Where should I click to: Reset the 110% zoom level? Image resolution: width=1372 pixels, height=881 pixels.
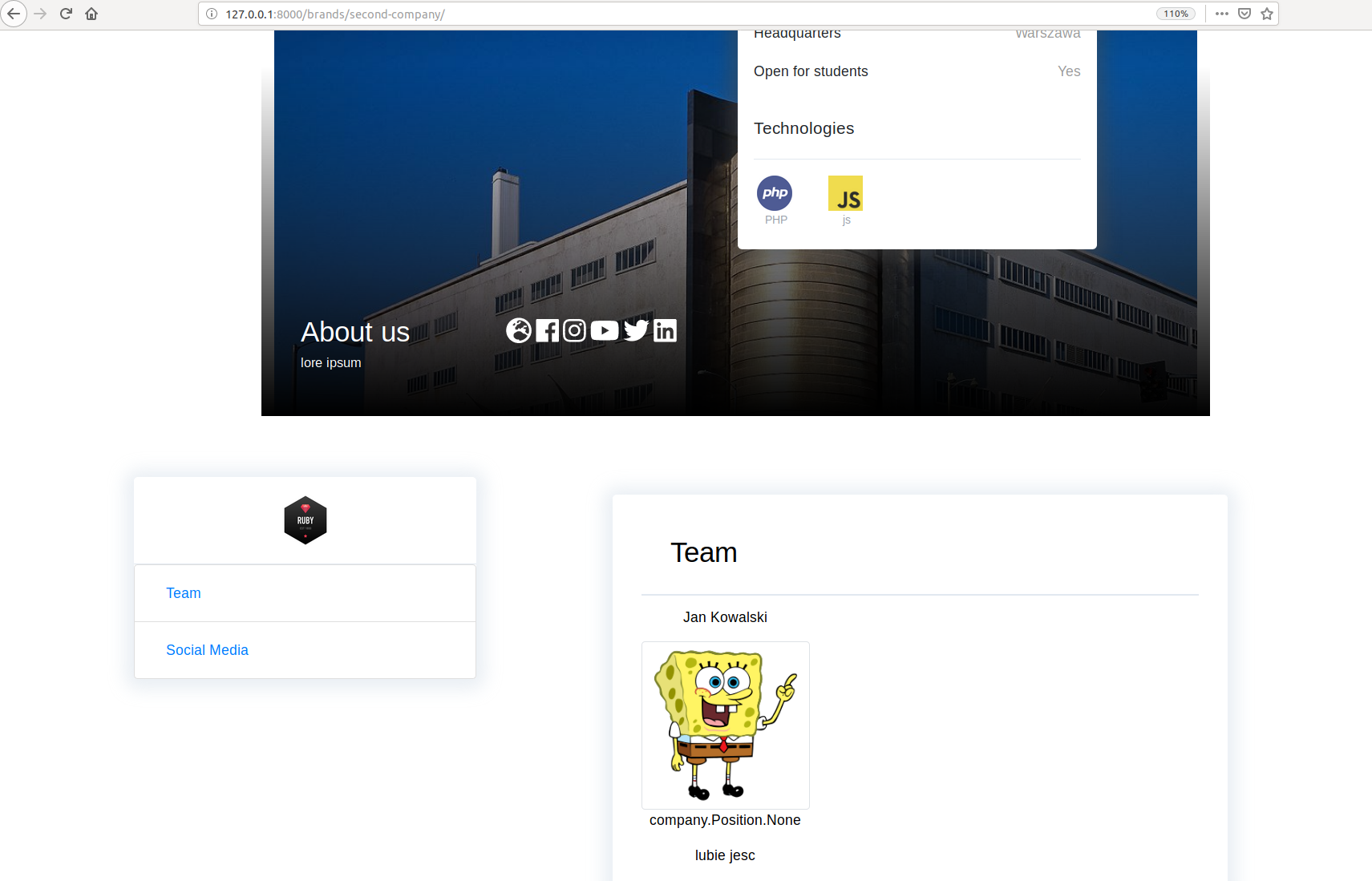(1176, 14)
